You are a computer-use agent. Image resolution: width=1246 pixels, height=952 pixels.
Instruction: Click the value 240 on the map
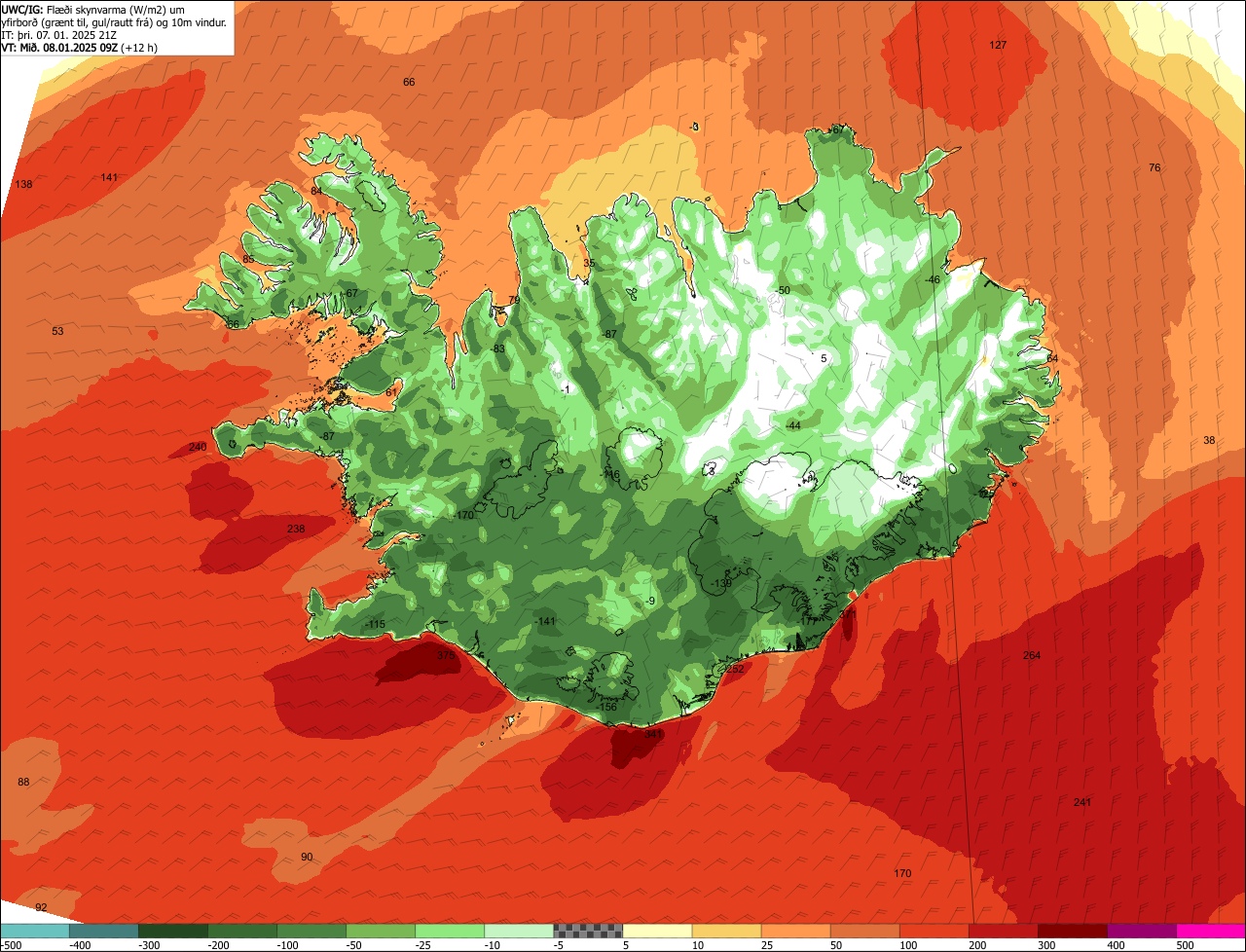point(198,448)
